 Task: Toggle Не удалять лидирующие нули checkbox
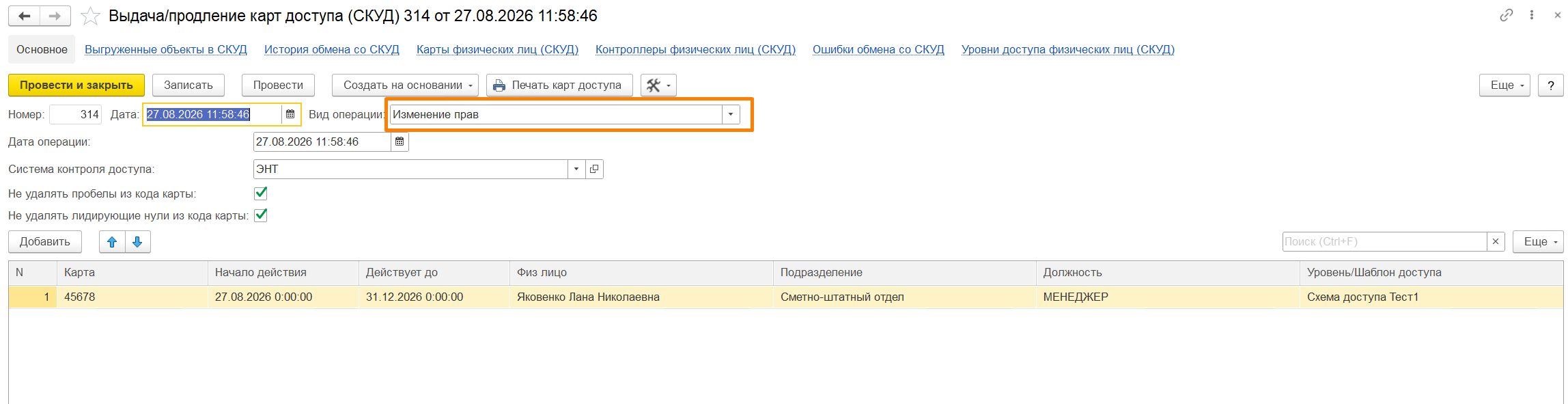coord(261,215)
